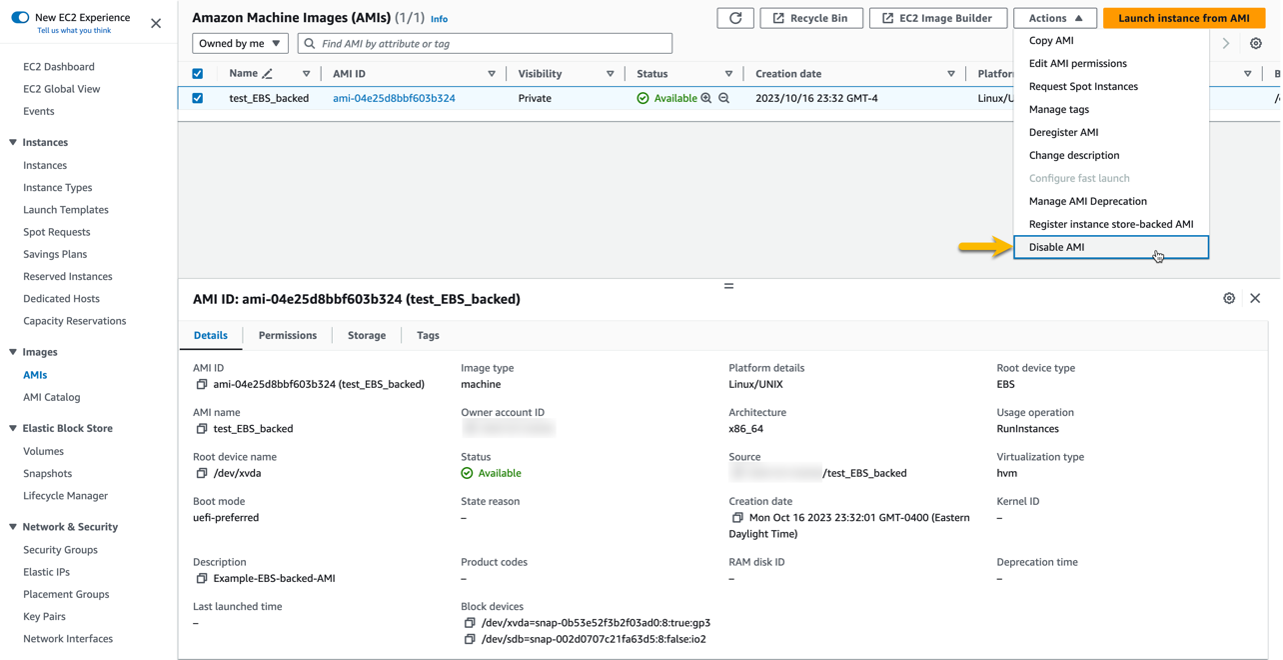Open the AMI table preferences gear
1283x660 pixels.
click(x=1256, y=43)
